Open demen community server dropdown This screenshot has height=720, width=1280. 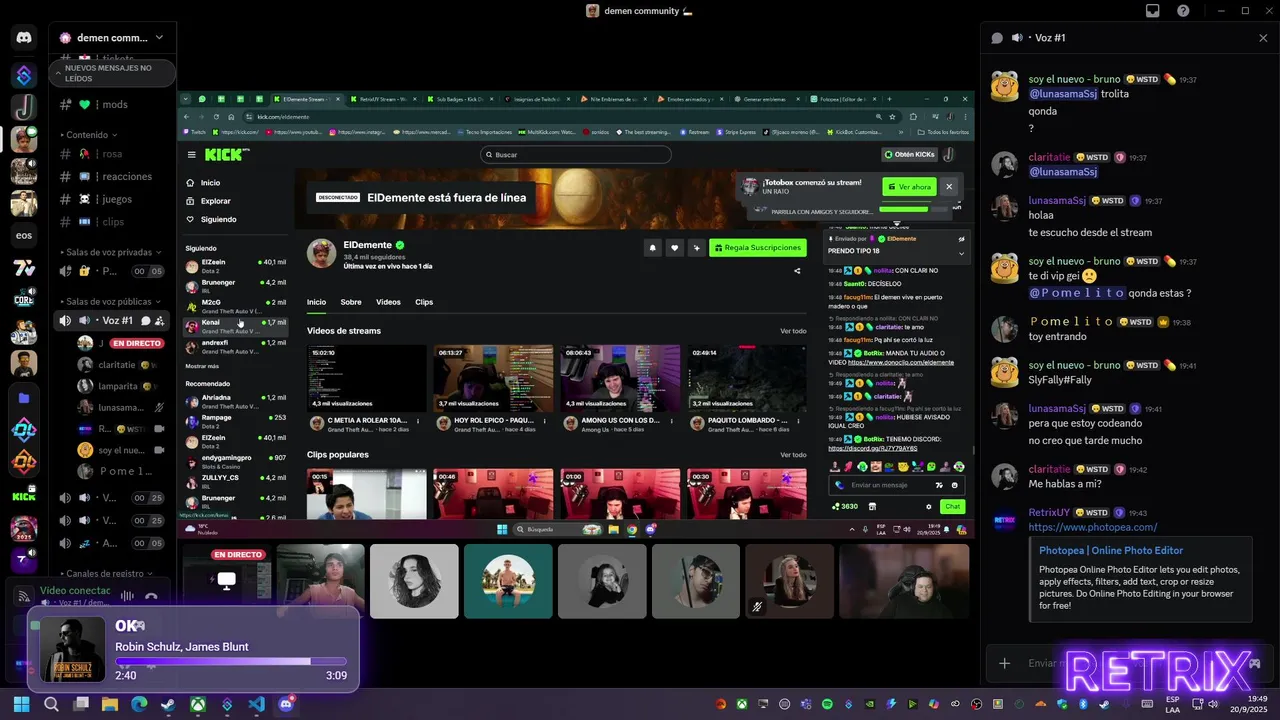pos(110,38)
